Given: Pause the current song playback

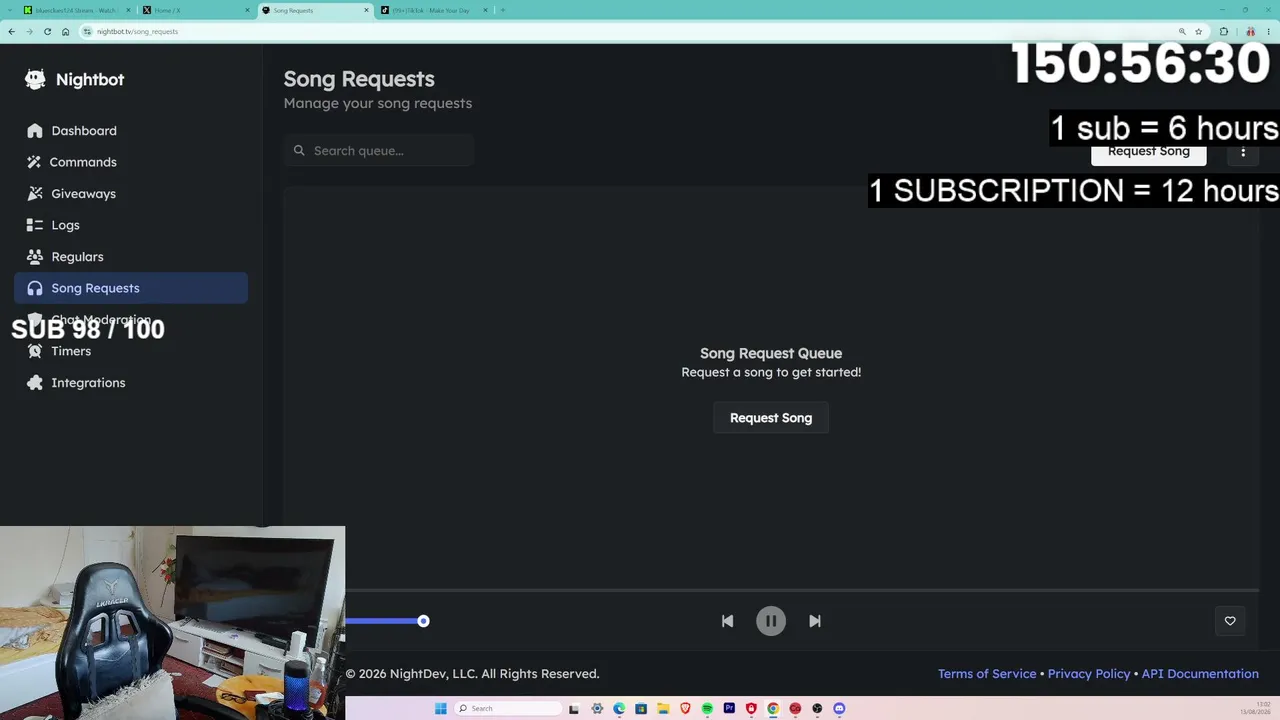Looking at the screenshot, I should (x=771, y=621).
